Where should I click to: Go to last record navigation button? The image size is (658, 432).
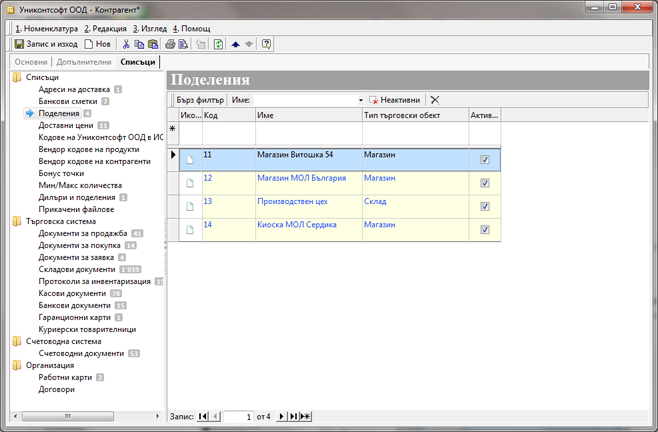click(x=293, y=416)
